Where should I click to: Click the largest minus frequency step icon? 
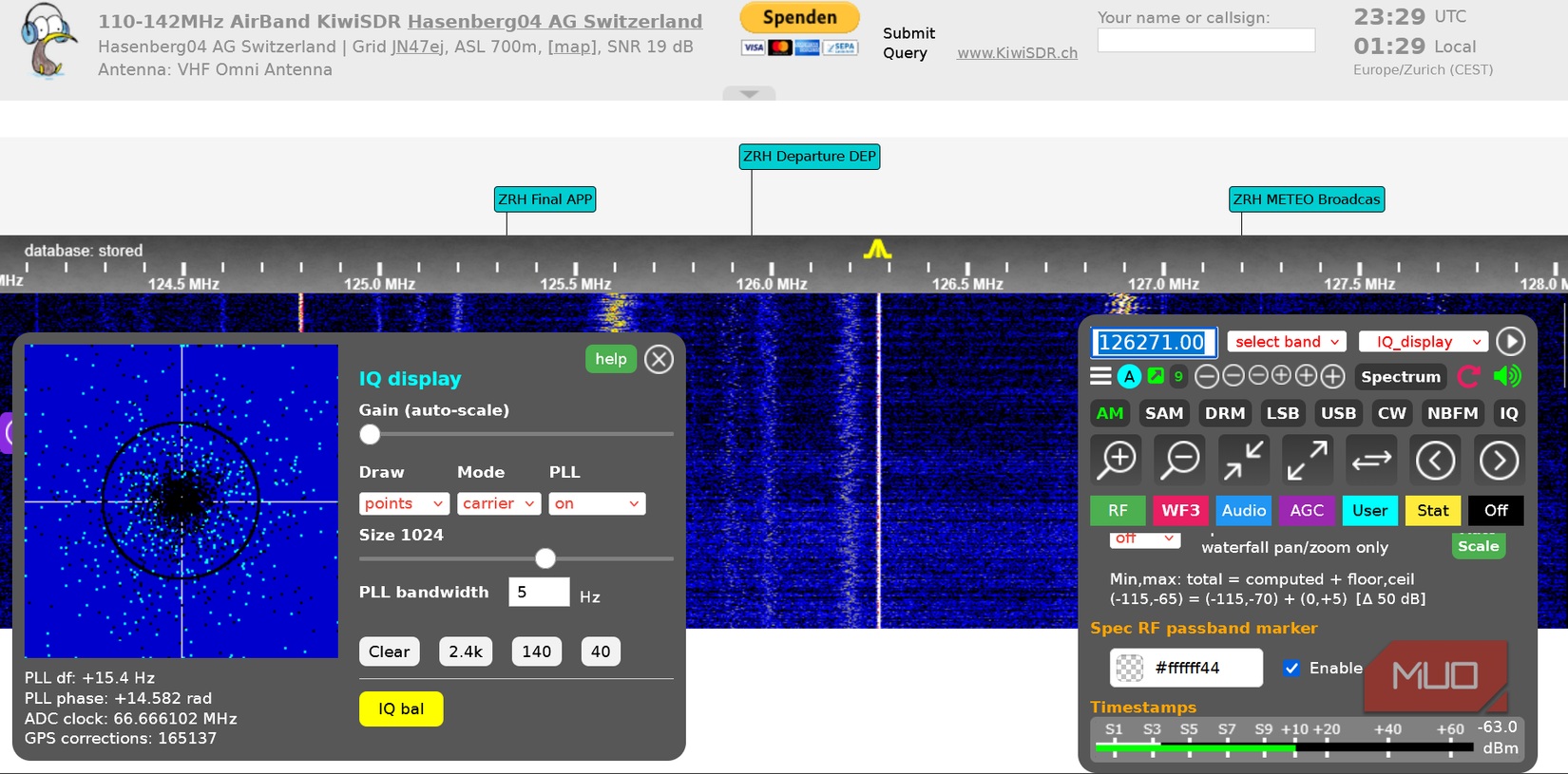1207,376
